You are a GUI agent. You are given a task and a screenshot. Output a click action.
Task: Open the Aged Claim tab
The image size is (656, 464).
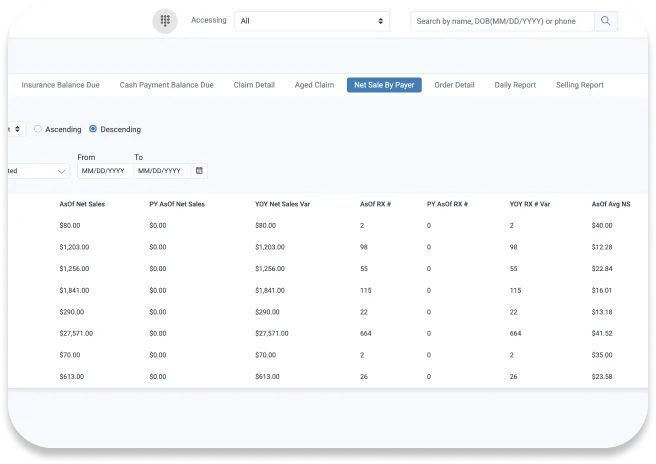coord(314,85)
